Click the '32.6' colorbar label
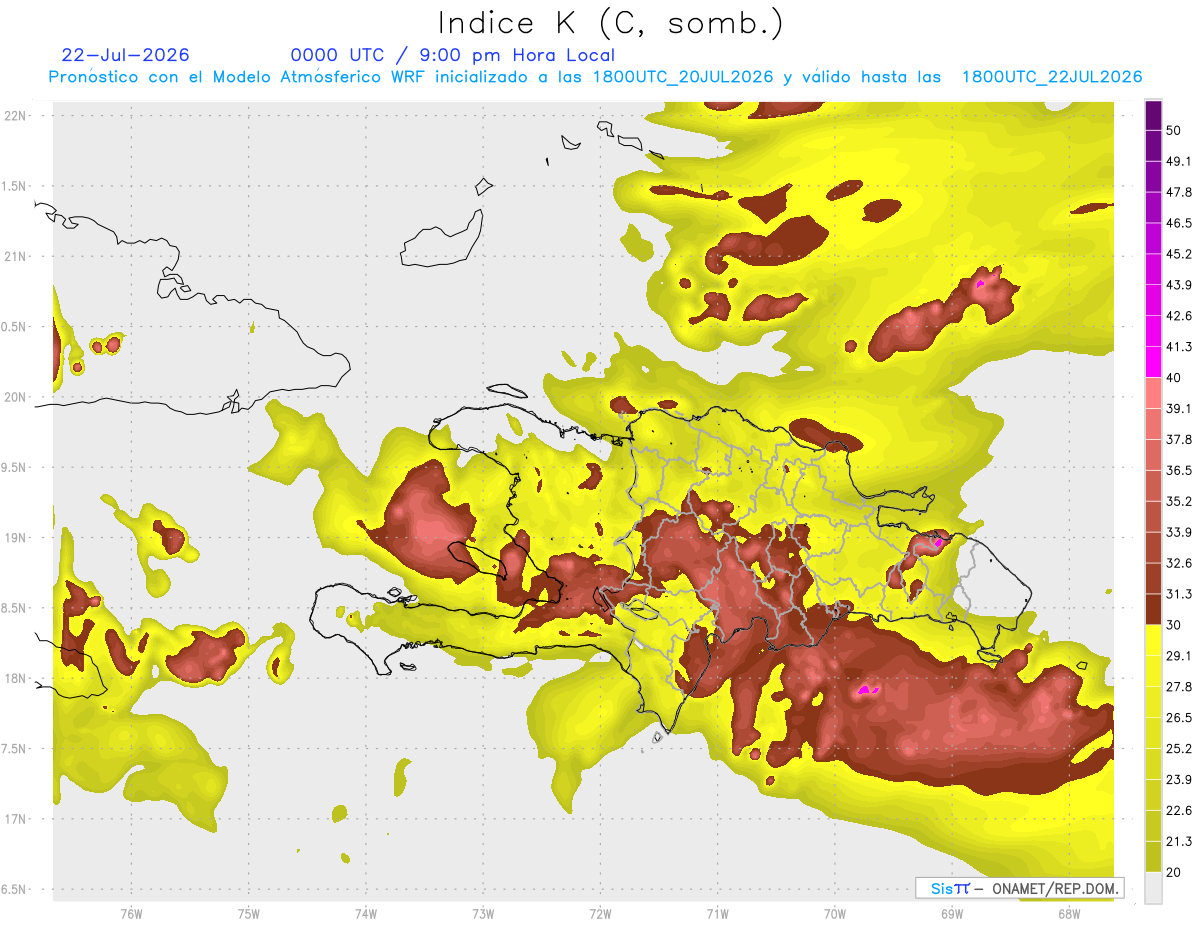1200x927 pixels. pyautogui.click(x=1178, y=563)
